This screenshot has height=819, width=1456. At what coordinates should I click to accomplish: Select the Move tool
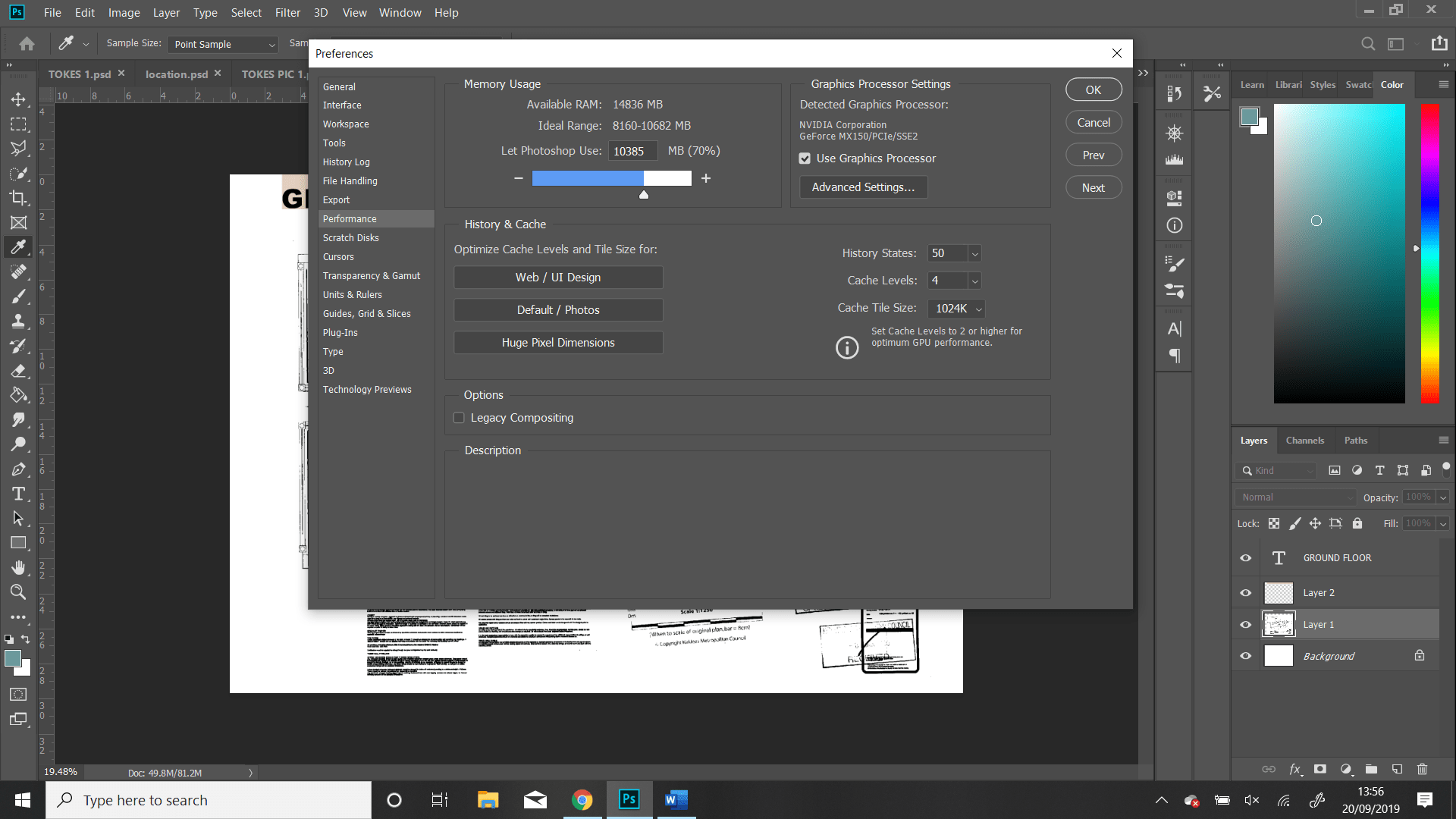pyautogui.click(x=18, y=99)
